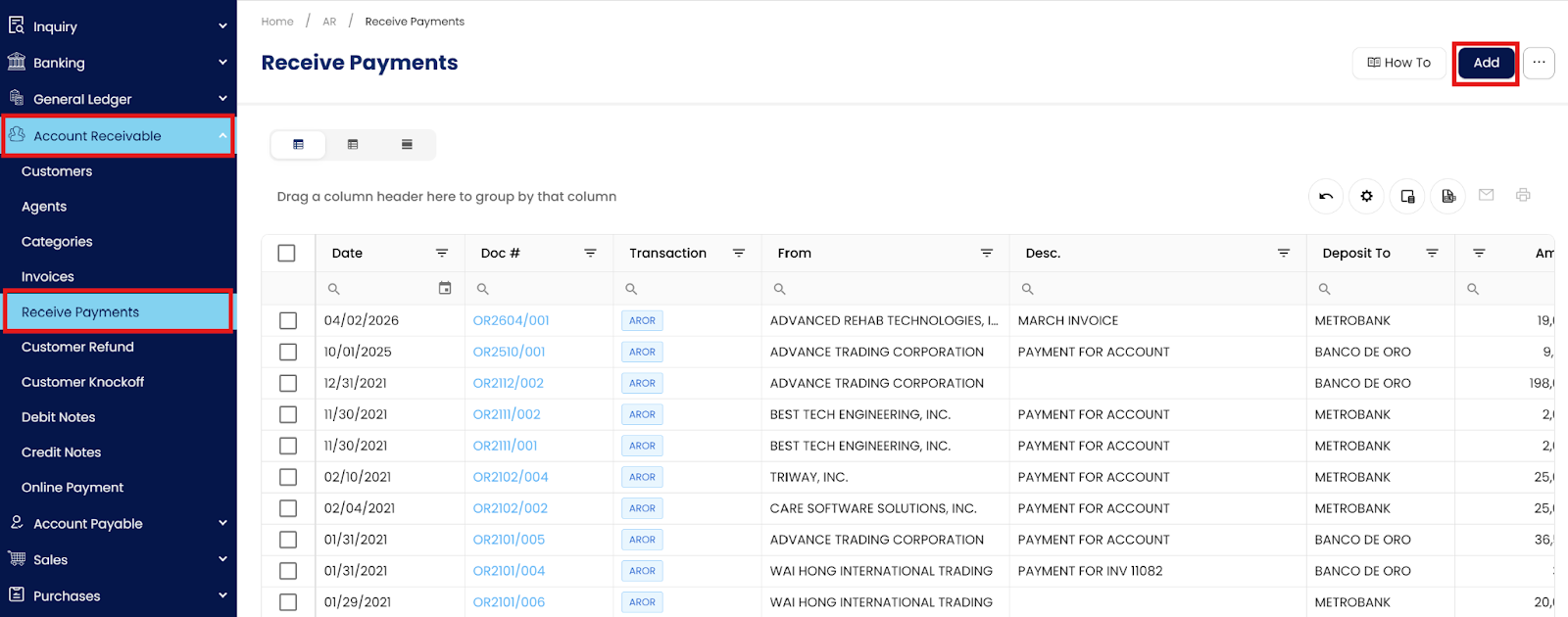The width and height of the screenshot is (1568, 617).
Task: Open document link OR2101/004
Action: [509, 571]
